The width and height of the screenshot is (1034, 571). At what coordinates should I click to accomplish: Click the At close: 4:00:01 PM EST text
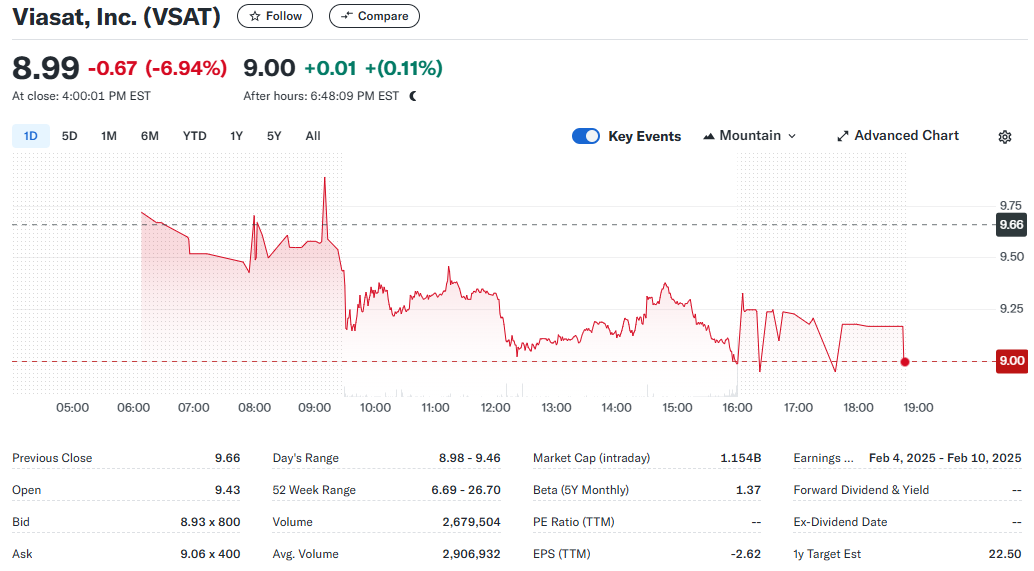point(81,96)
